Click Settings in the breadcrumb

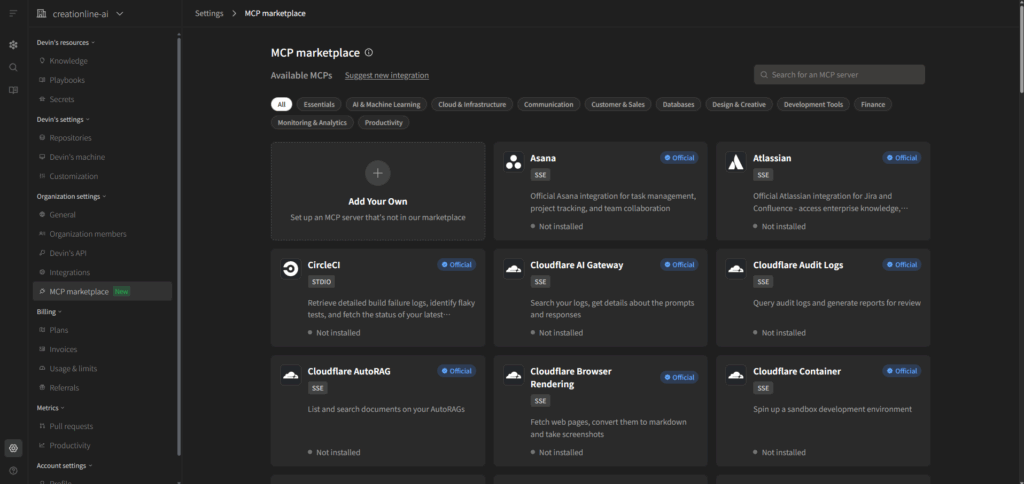point(209,13)
